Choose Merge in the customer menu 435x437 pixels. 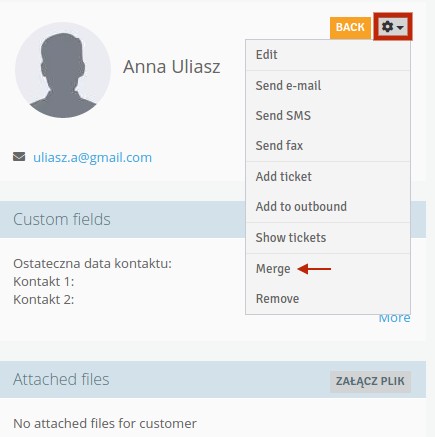click(328, 269)
